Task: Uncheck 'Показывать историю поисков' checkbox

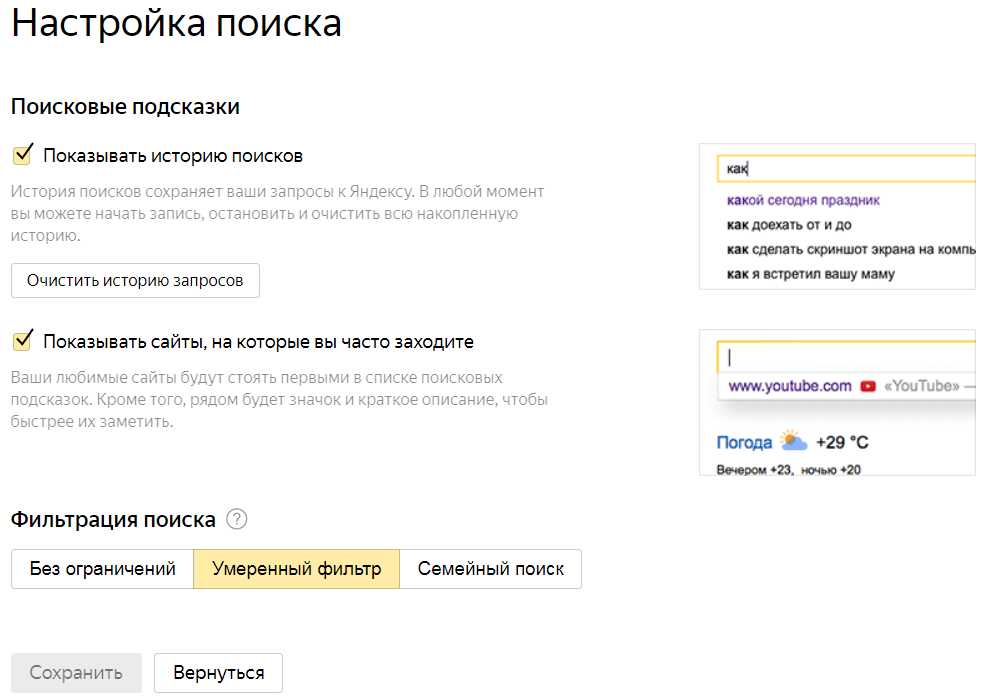Action: pyautogui.click(x=22, y=155)
